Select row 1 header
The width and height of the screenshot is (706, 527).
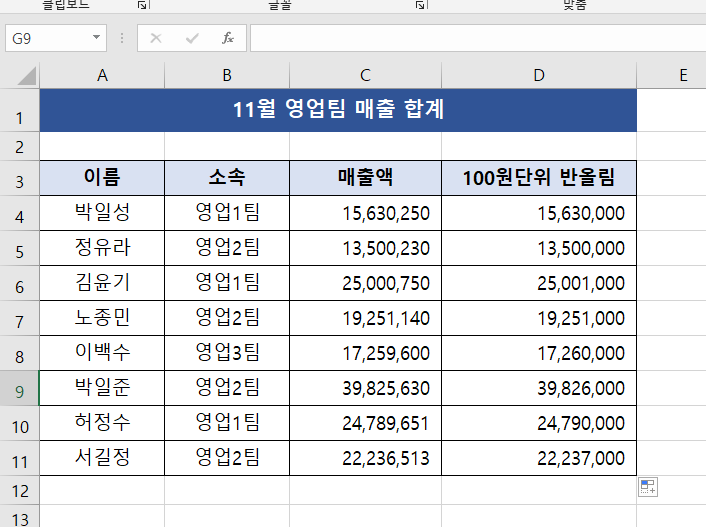tap(19, 110)
